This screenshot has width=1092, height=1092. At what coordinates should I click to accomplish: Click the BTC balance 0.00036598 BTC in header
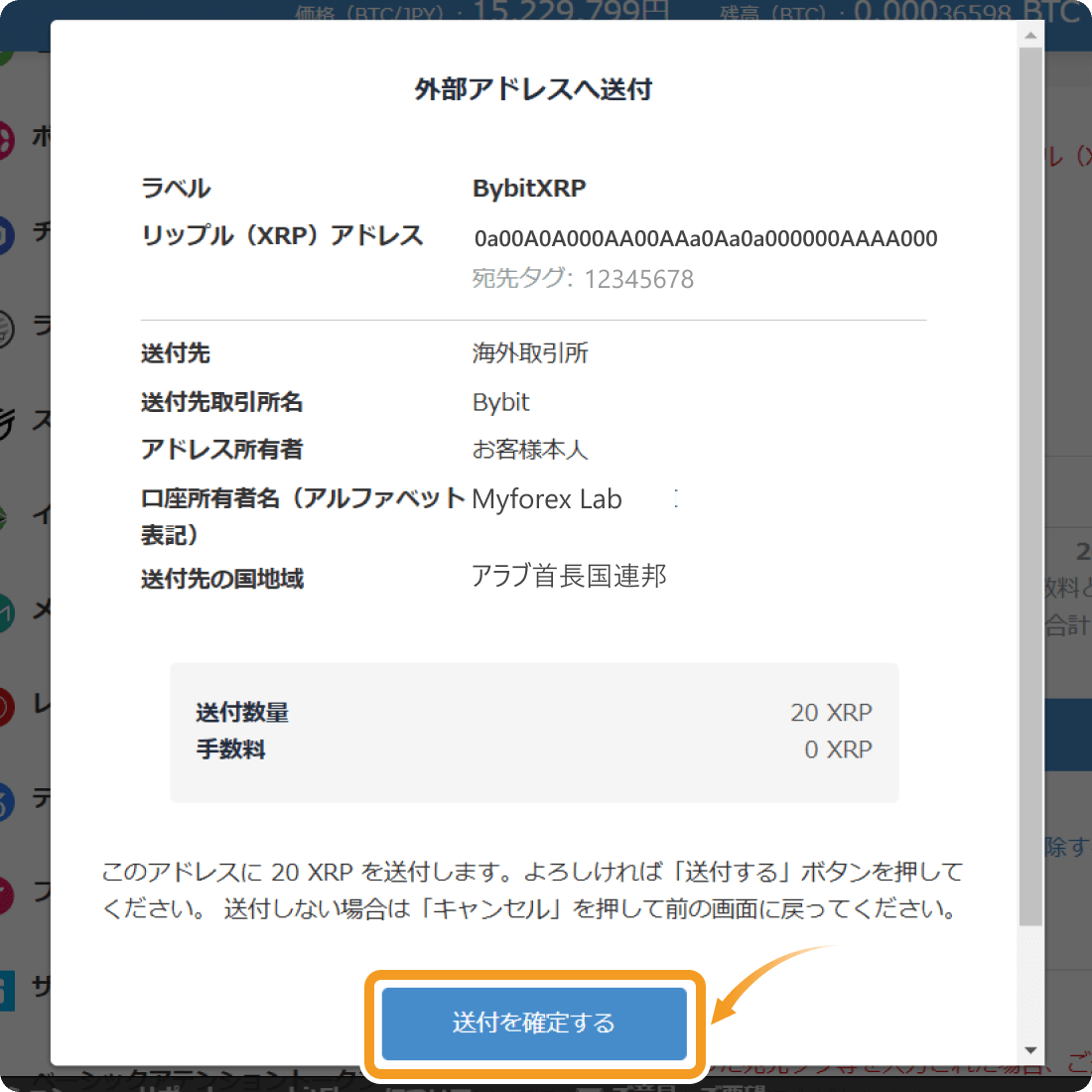[x=967, y=11]
